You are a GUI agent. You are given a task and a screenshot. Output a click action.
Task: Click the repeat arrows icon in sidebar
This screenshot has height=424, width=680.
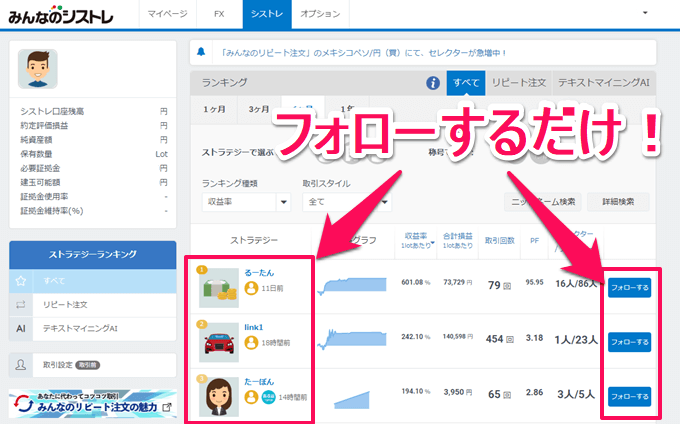(20, 305)
